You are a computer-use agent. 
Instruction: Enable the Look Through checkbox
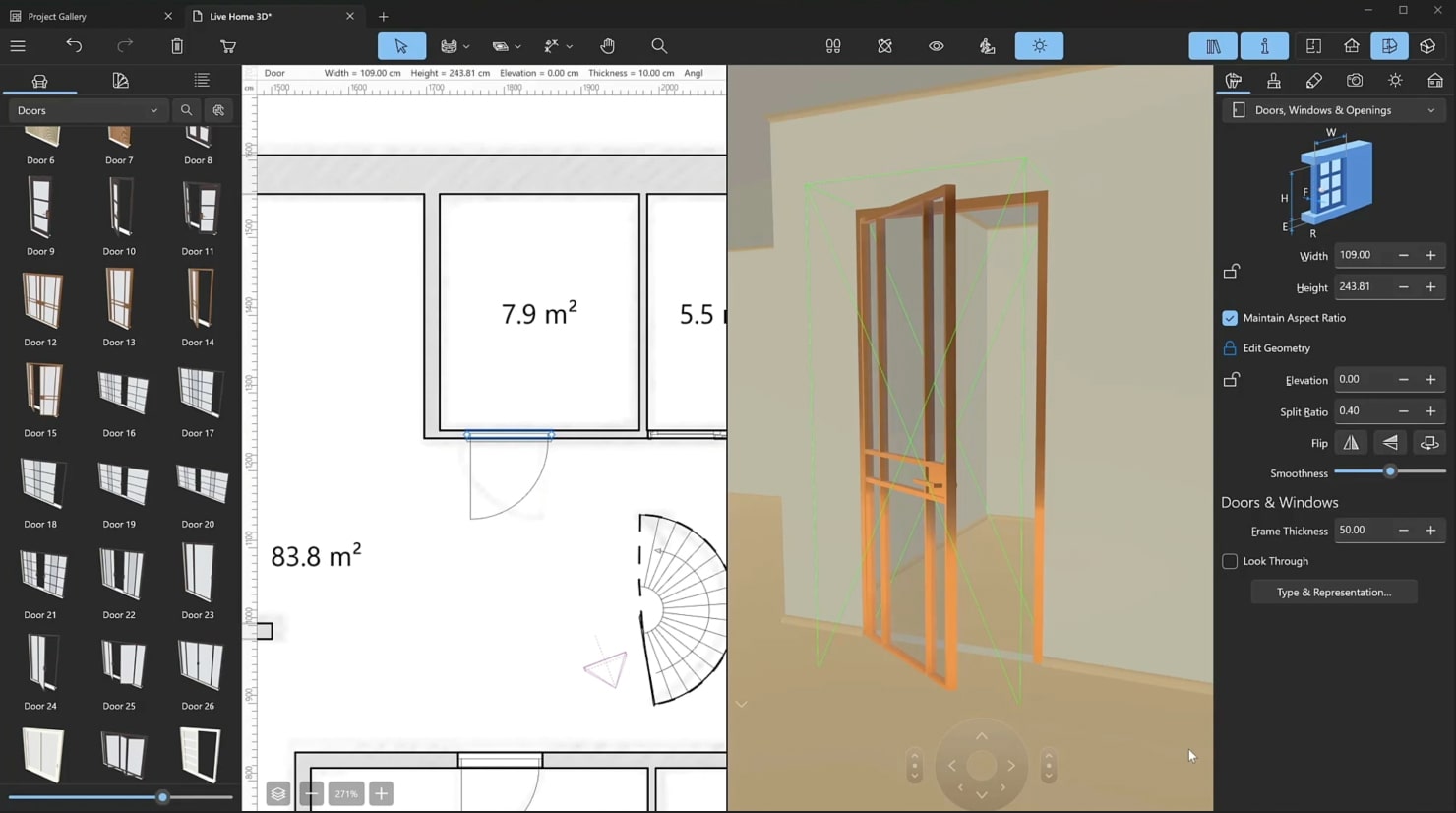tap(1230, 561)
